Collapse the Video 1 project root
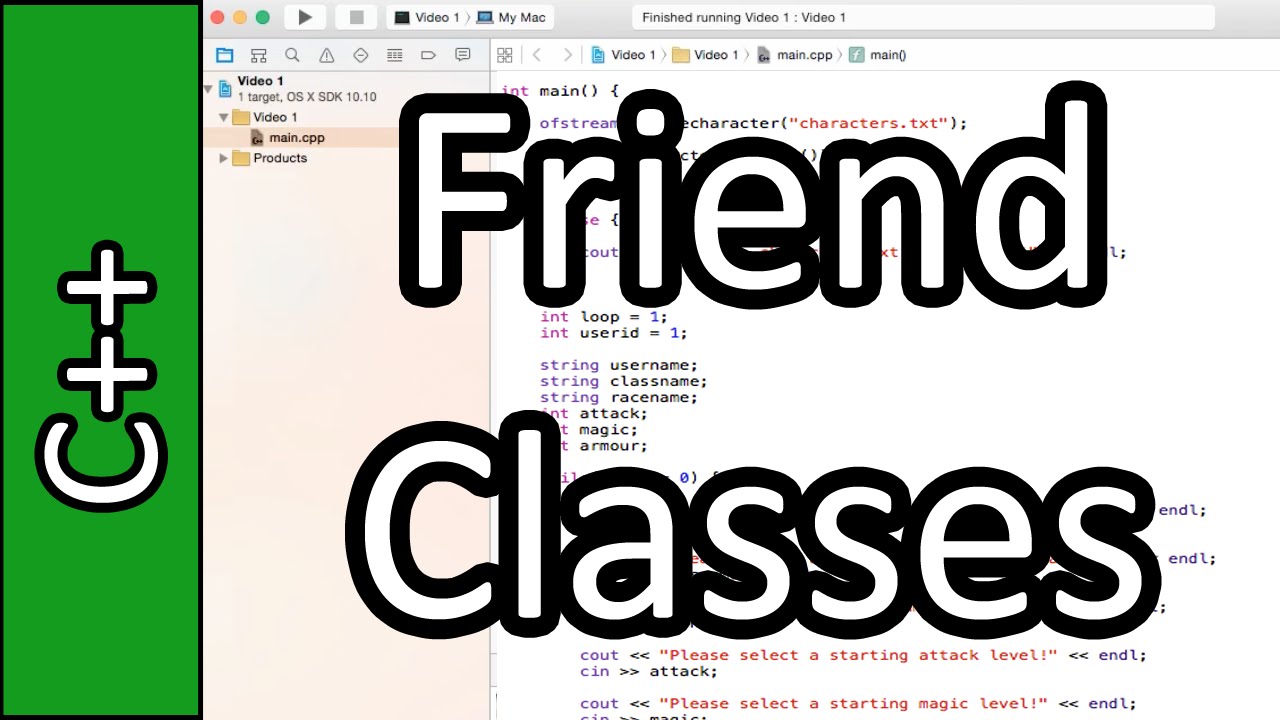 pos(208,88)
